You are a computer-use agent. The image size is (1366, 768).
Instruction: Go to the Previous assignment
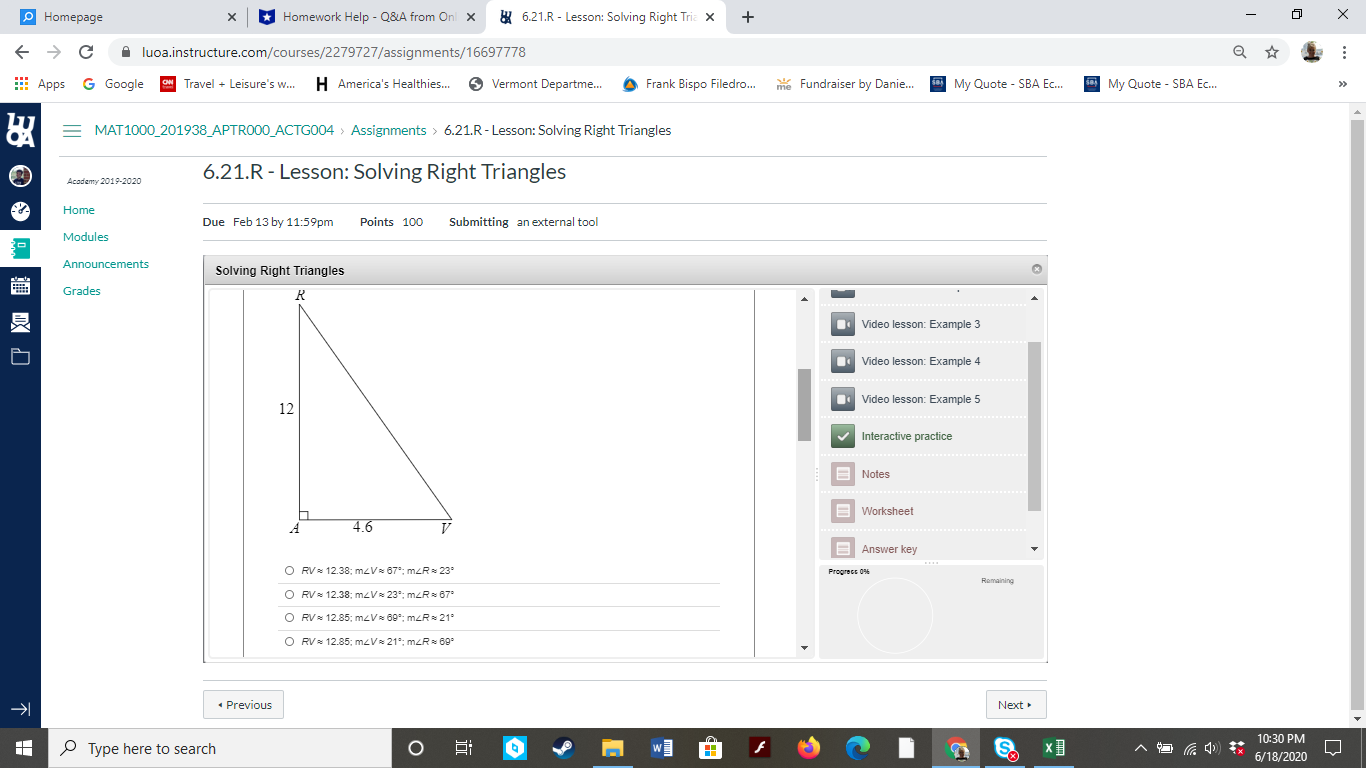244,705
